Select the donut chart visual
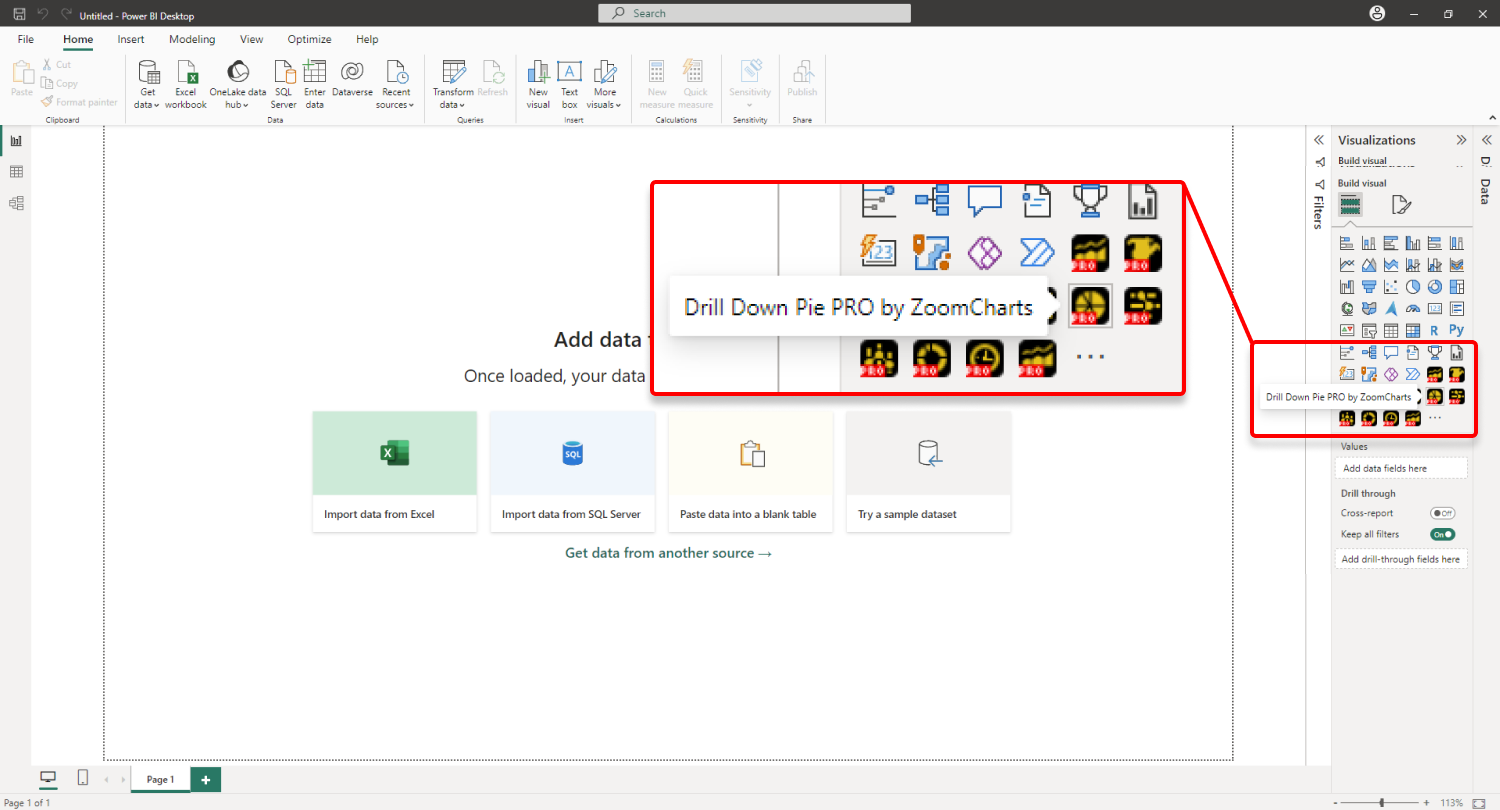Viewport: 1500px width, 810px height. tap(1435, 287)
